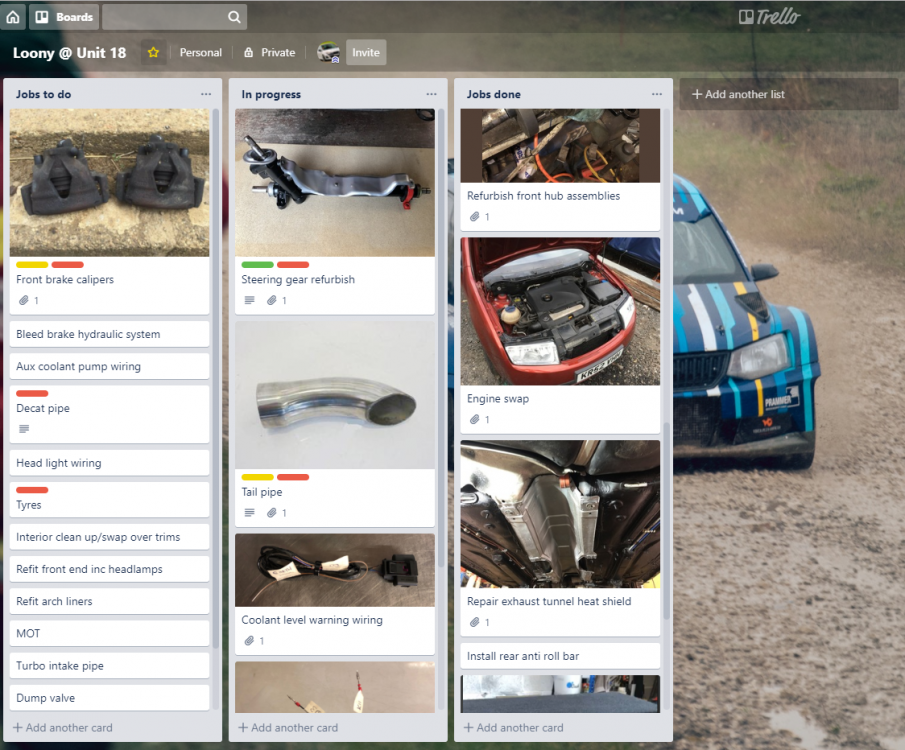This screenshot has width=905, height=750.
Task: Click attachment icon on Engine swap card
Action: click(x=474, y=419)
